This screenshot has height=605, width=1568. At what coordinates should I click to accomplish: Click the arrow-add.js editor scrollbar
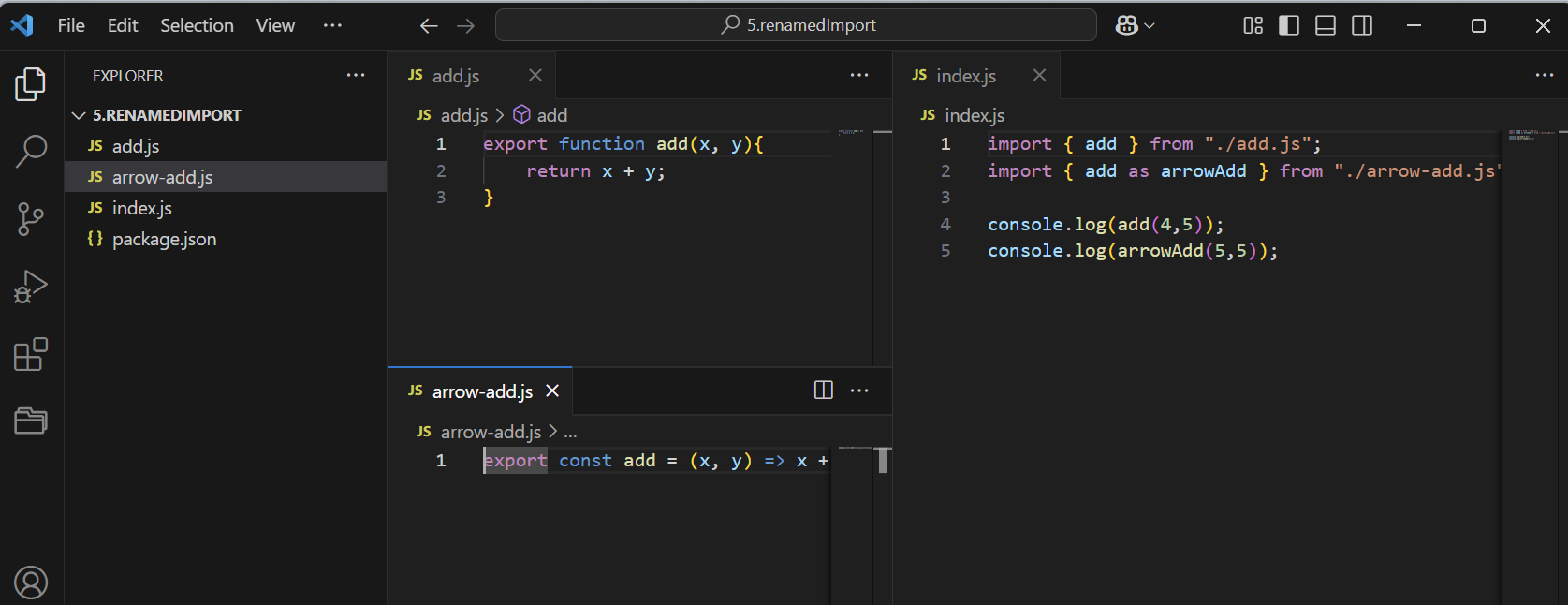(883, 460)
